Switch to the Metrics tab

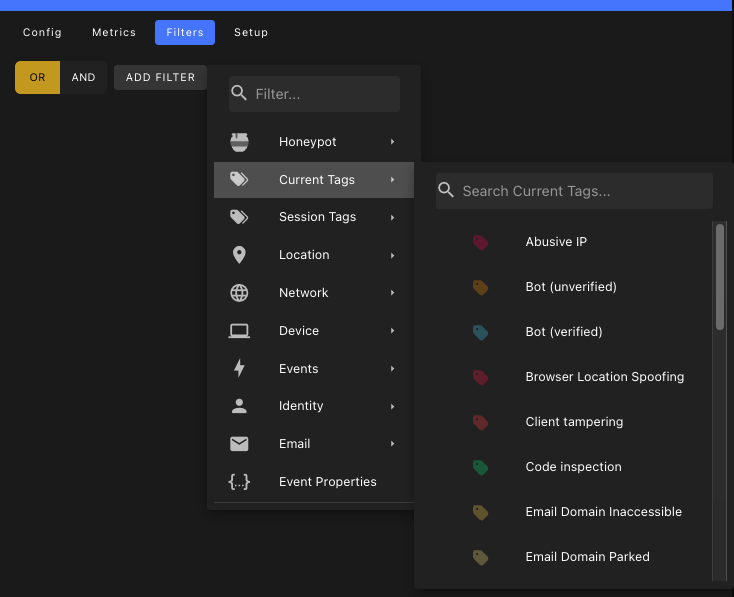click(114, 32)
